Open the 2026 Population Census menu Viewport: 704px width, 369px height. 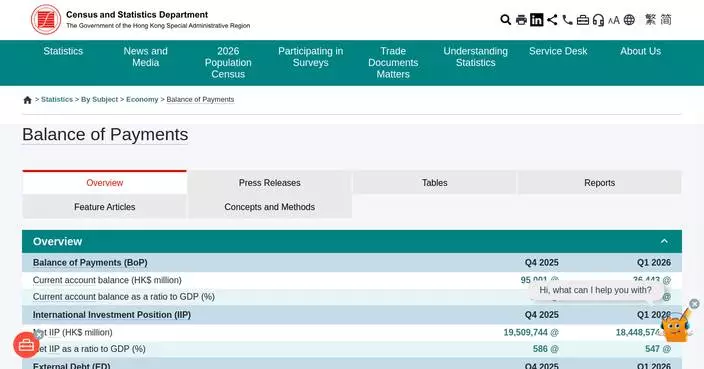pyautogui.click(x=228, y=63)
